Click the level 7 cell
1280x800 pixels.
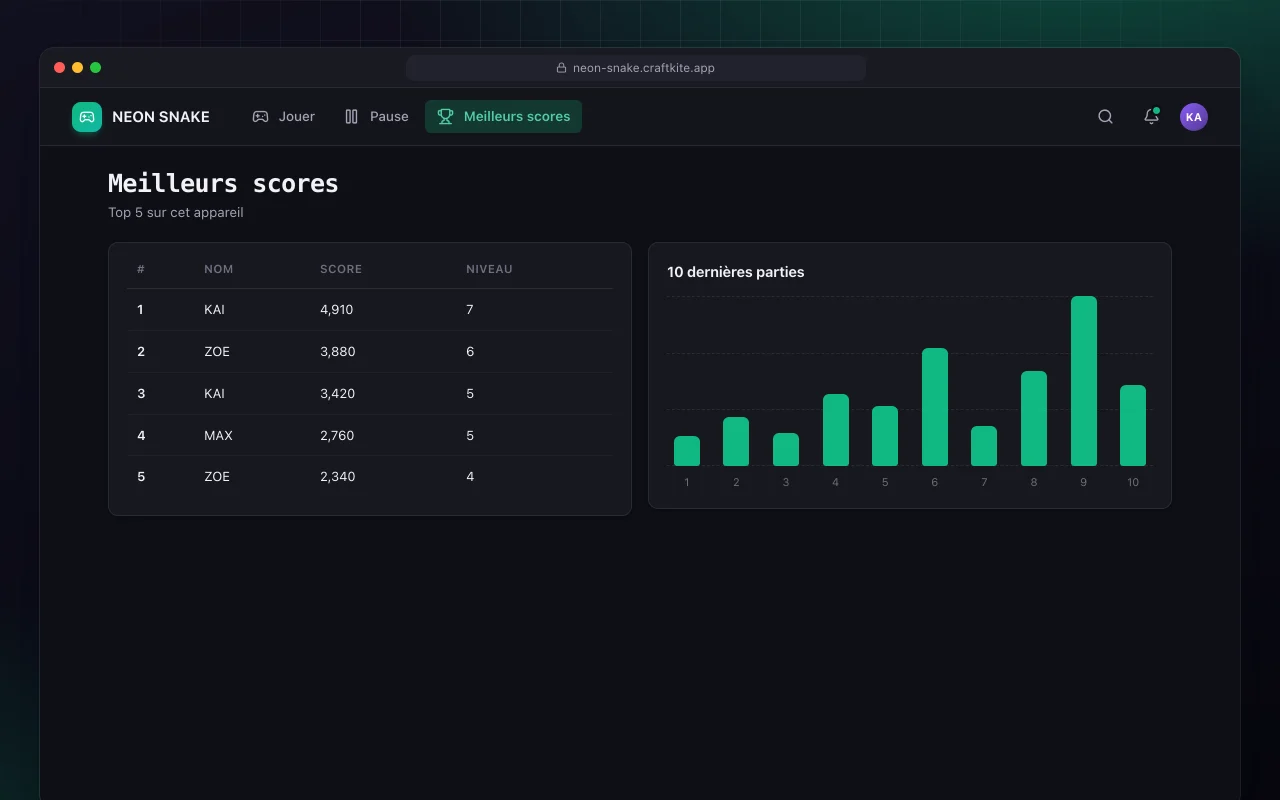470,310
